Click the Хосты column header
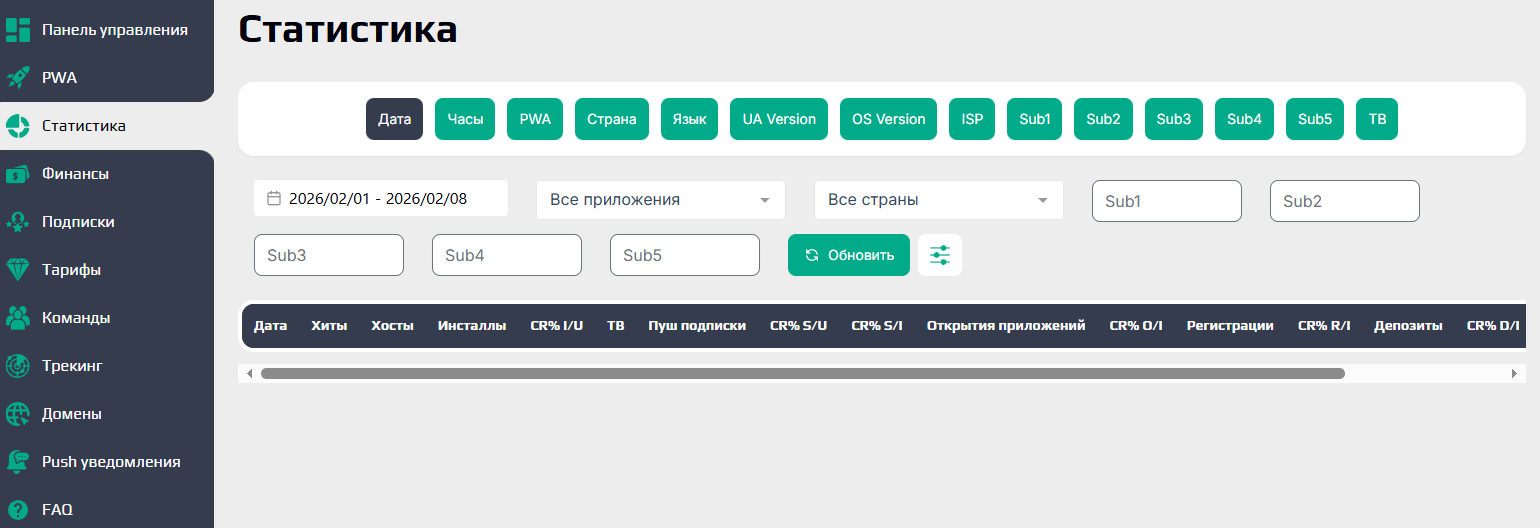This screenshot has height=528, width=1540. click(392, 326)
